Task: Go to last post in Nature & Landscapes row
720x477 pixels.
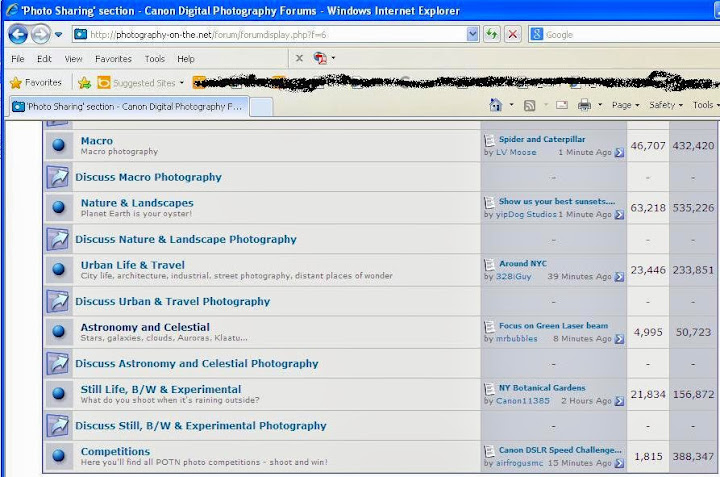Action: pyautogui.click(x=619, y=214)
